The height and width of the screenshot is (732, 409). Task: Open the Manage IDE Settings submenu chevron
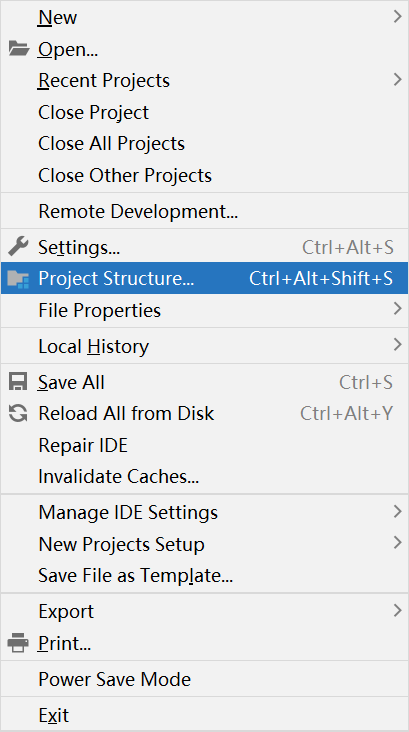click(x=397, y=512)
